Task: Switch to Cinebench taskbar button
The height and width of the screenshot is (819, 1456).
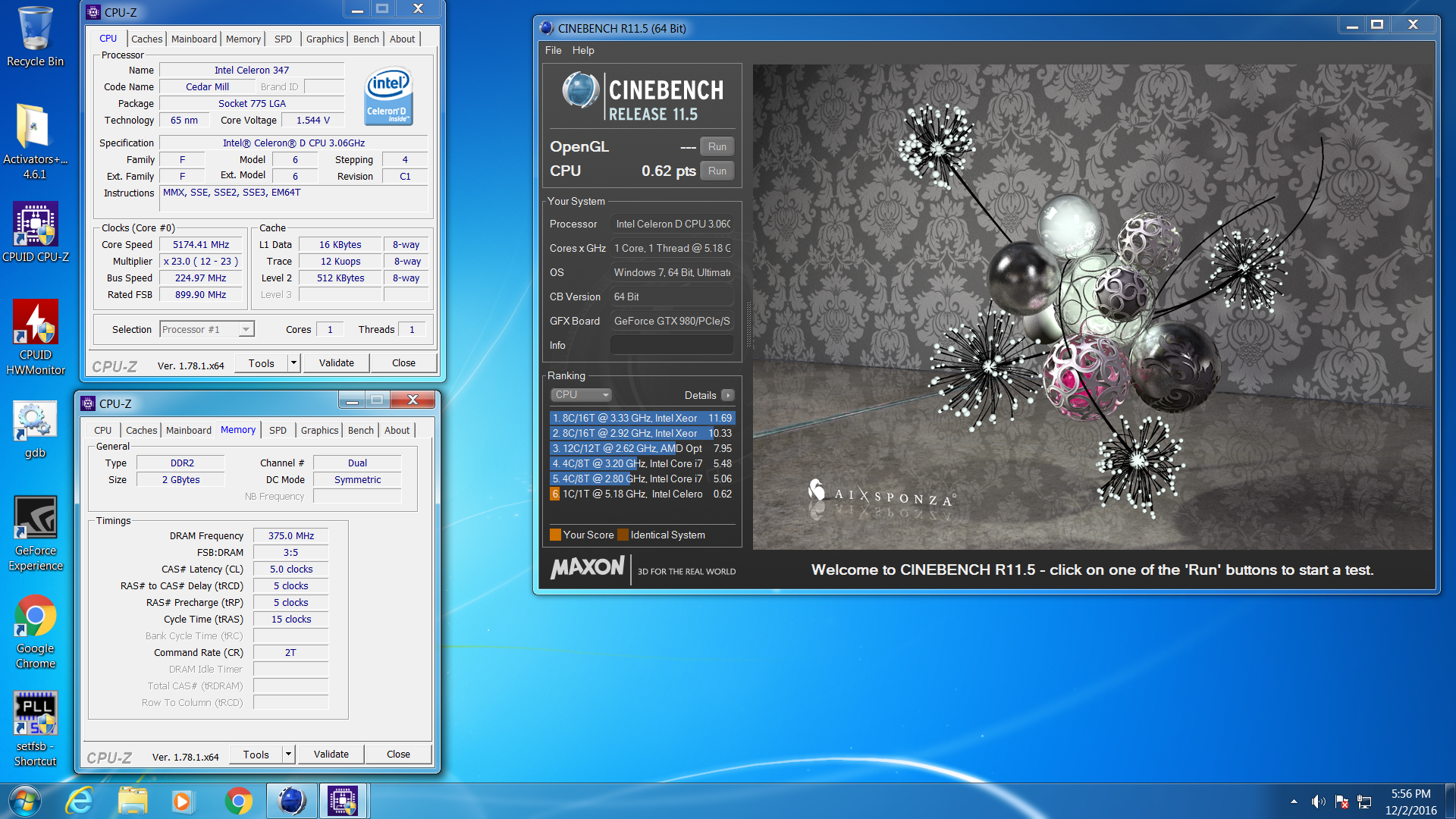Action: pos(292,801)
